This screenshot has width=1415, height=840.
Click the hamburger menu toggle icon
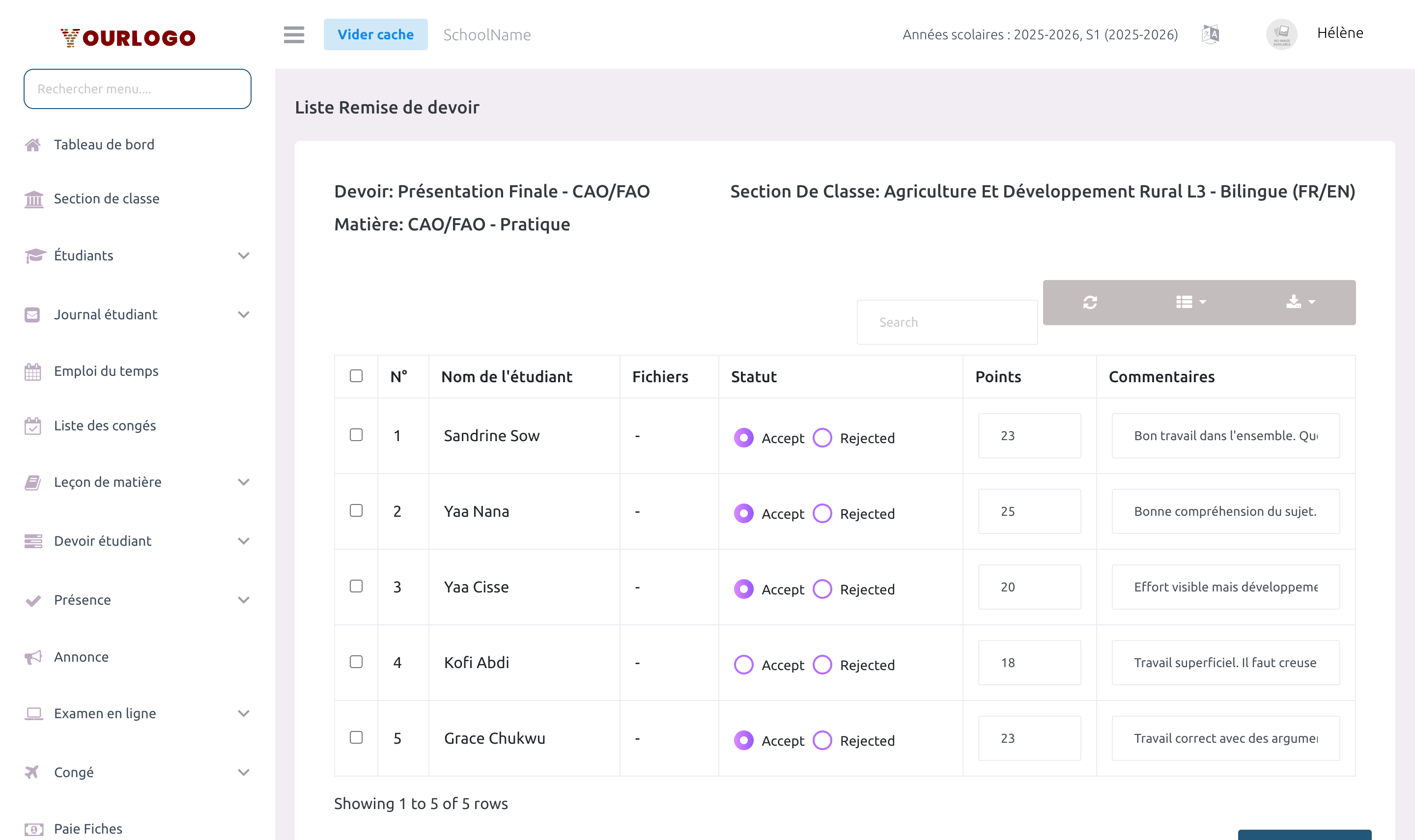coord(294,34)
